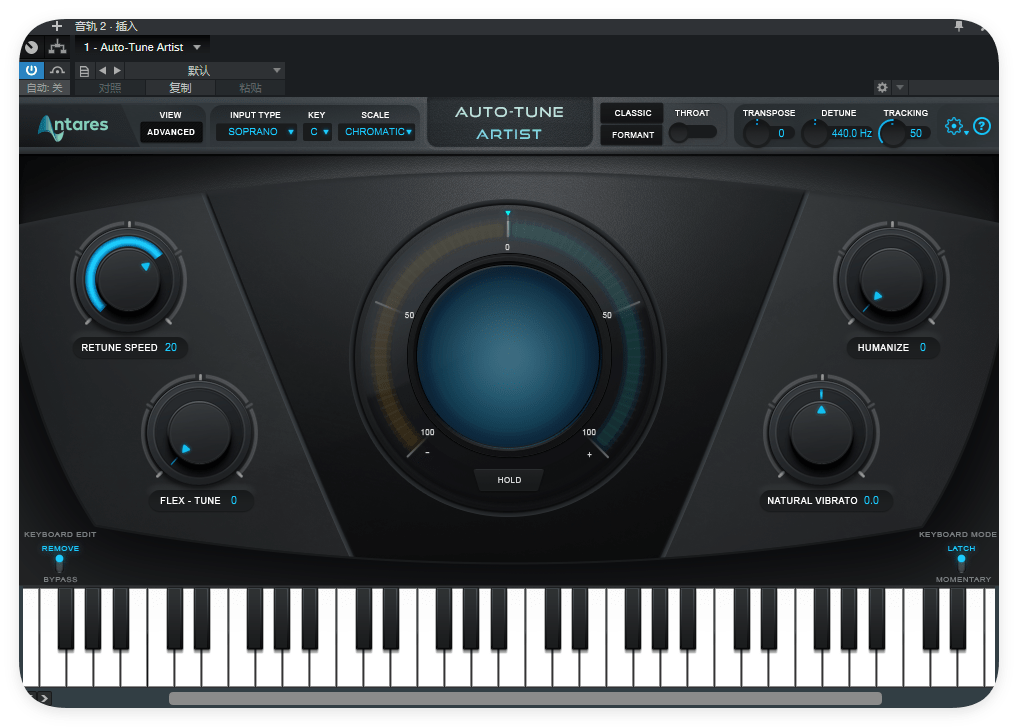The image size is (1018, 727).
Task: Click the AUTO-TUNE ARTIST title display
Action: (509, 123)
